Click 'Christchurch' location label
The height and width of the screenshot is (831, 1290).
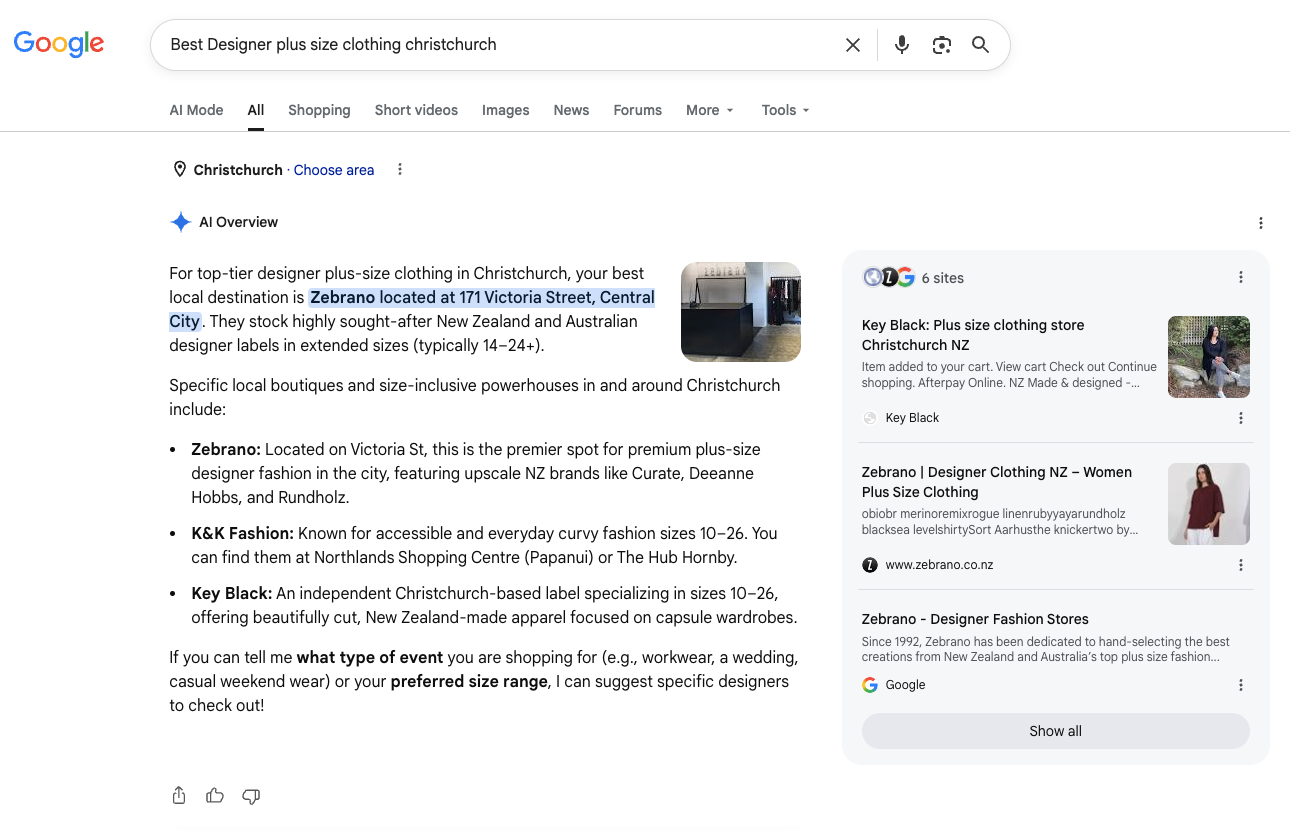[x=238, y=170]
